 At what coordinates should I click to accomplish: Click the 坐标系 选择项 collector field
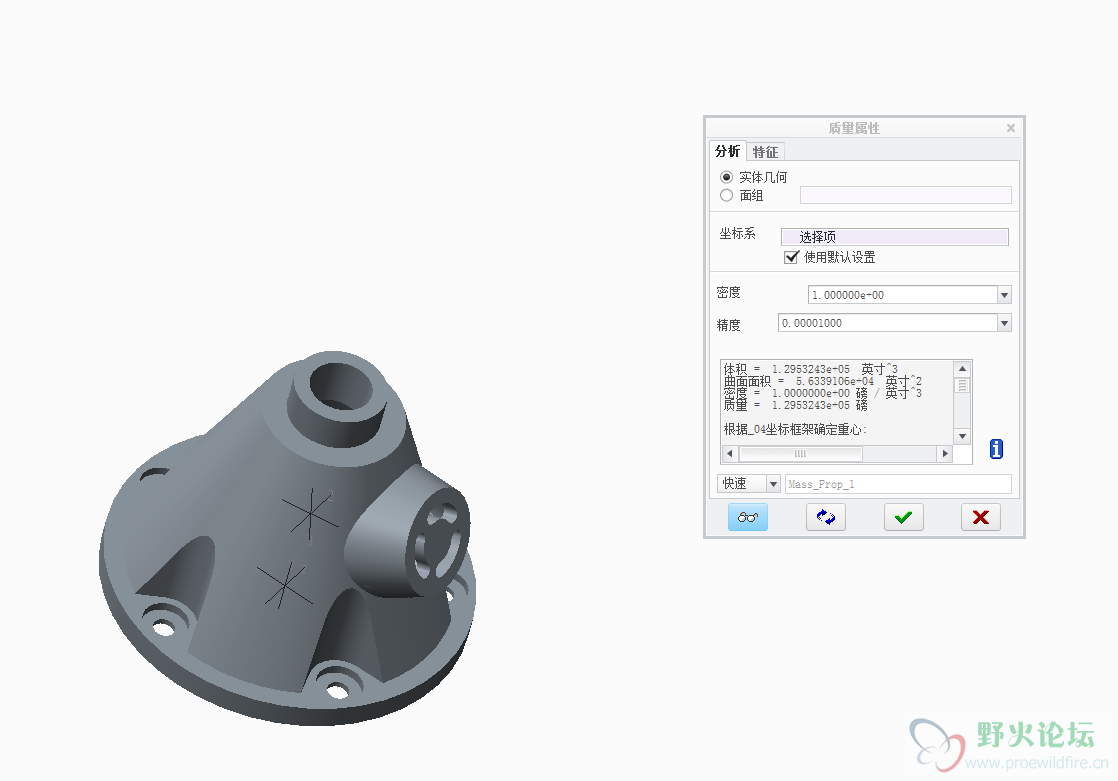pyautogui.click(x=895, y=237)
